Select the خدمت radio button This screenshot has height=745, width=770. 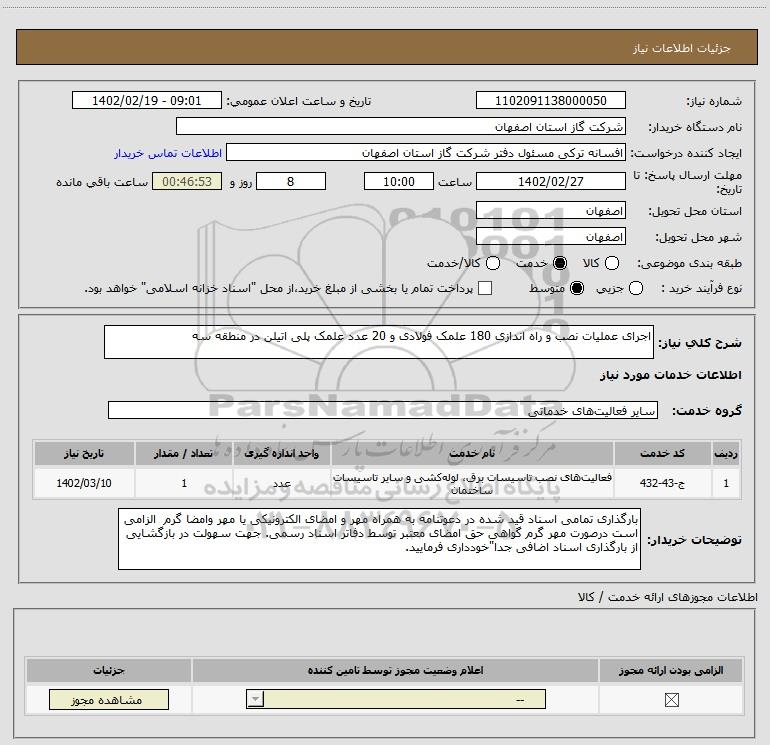coord(560,263)
